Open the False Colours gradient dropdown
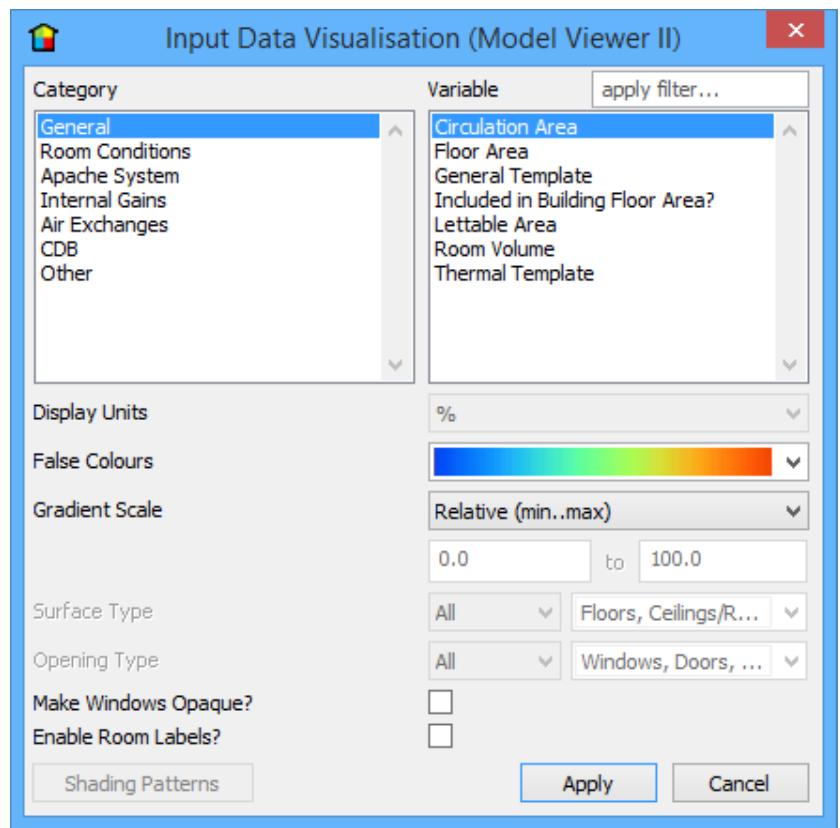Viewport: 840px width, 828px height. (618, 462)
